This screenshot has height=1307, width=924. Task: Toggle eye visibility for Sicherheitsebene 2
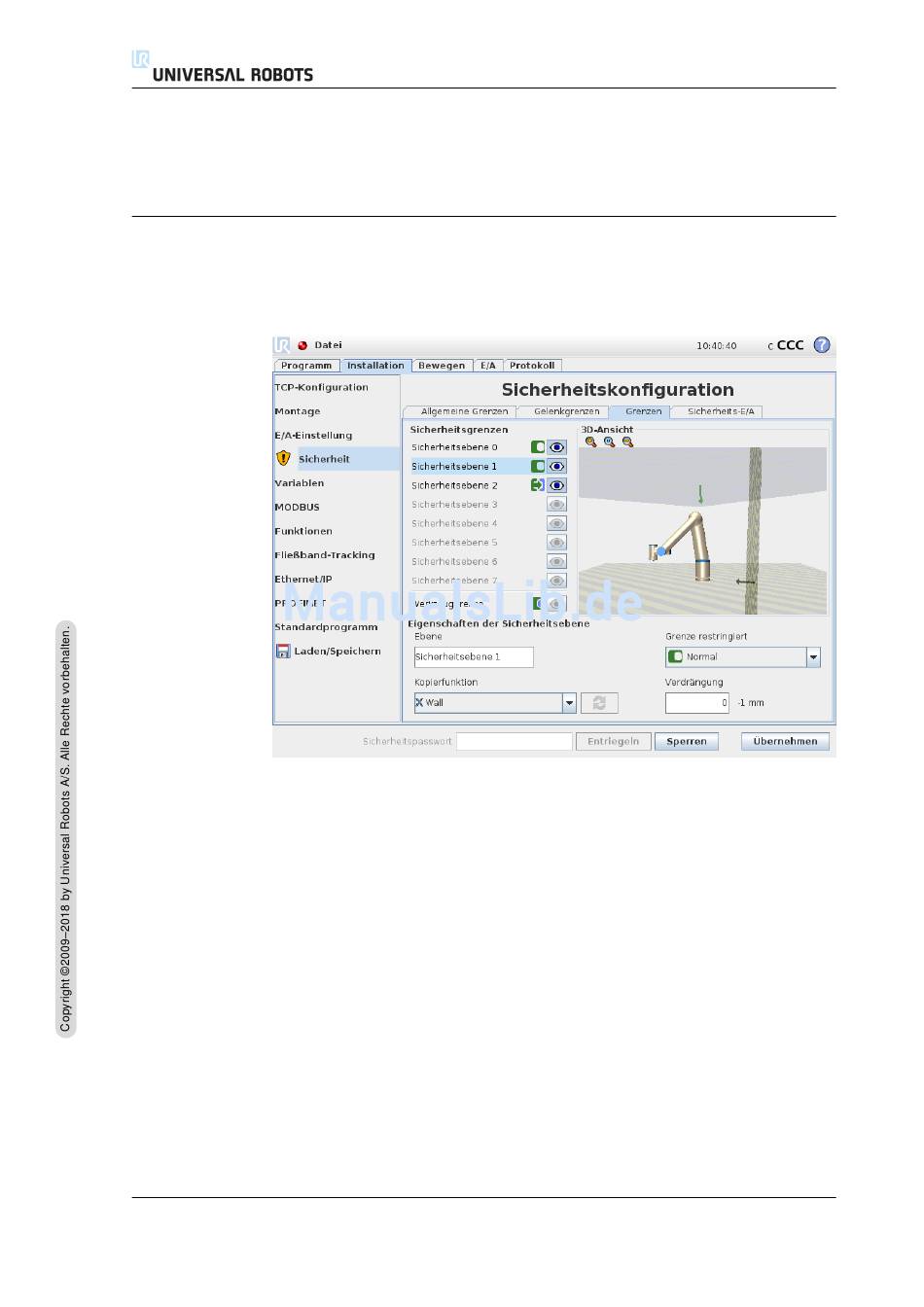(556, 485)
